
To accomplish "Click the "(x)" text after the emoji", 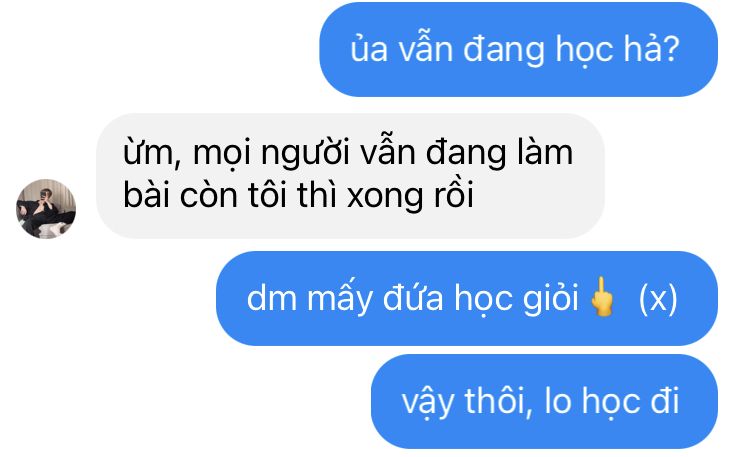I will (658, 298).
